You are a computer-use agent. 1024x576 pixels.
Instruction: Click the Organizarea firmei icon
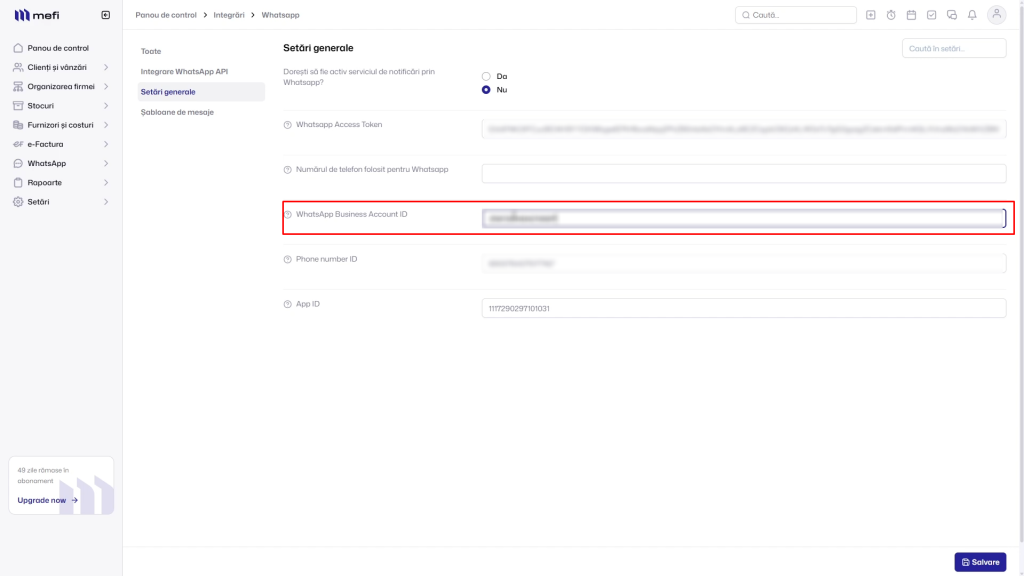click(x=18, y=87)
